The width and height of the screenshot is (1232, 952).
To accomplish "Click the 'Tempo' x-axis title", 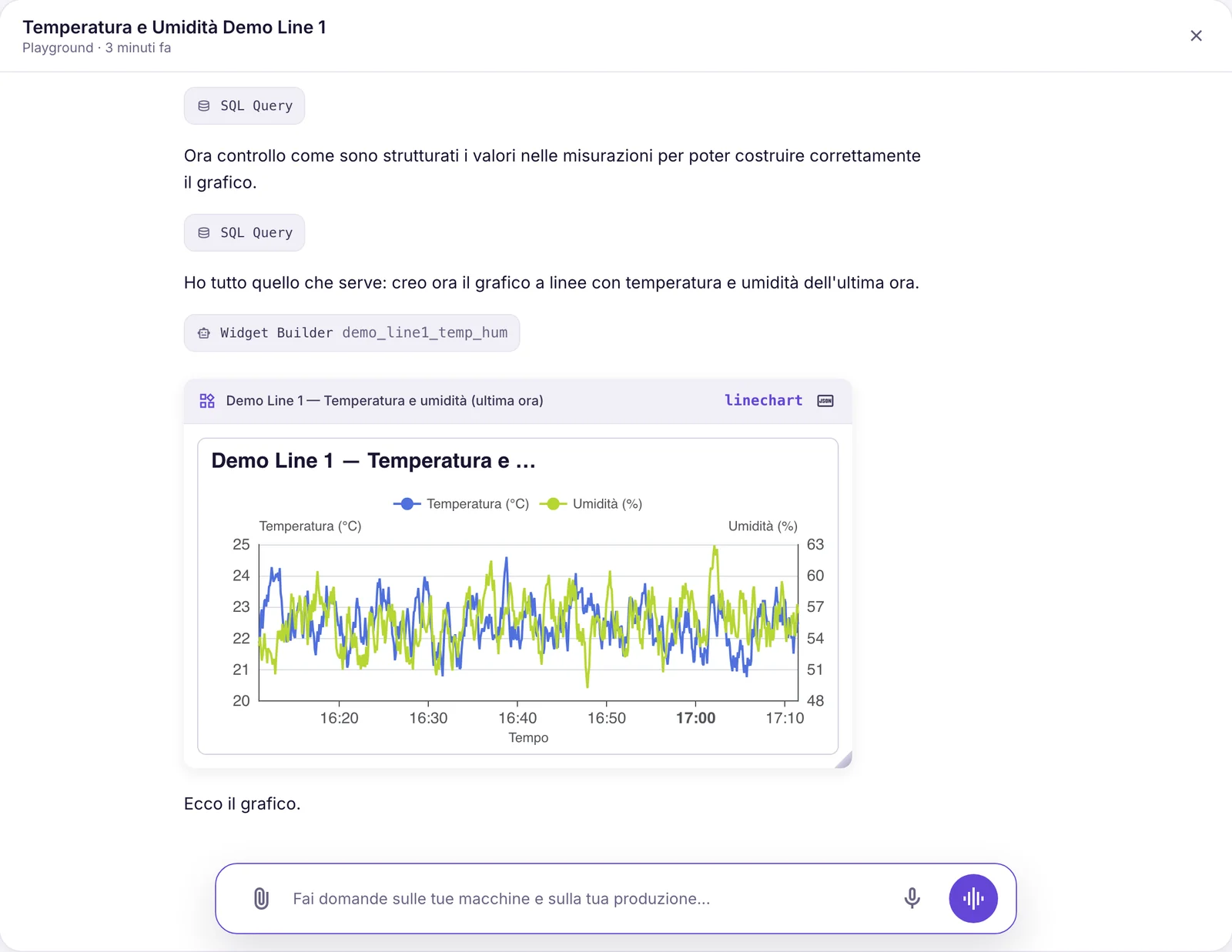I will [528, 738].
